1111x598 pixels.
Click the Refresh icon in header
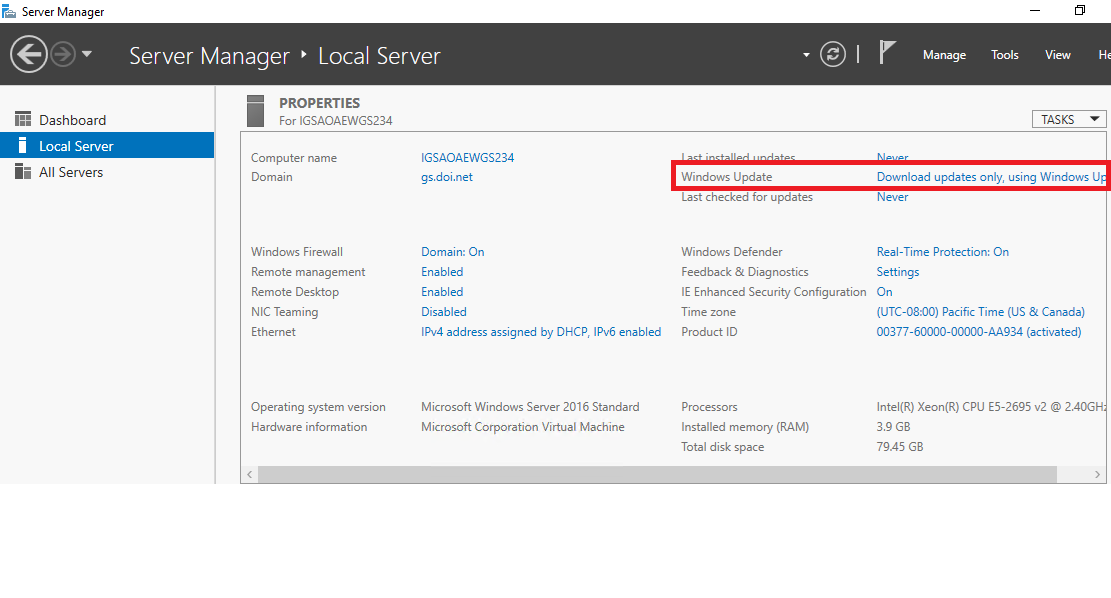833,55
